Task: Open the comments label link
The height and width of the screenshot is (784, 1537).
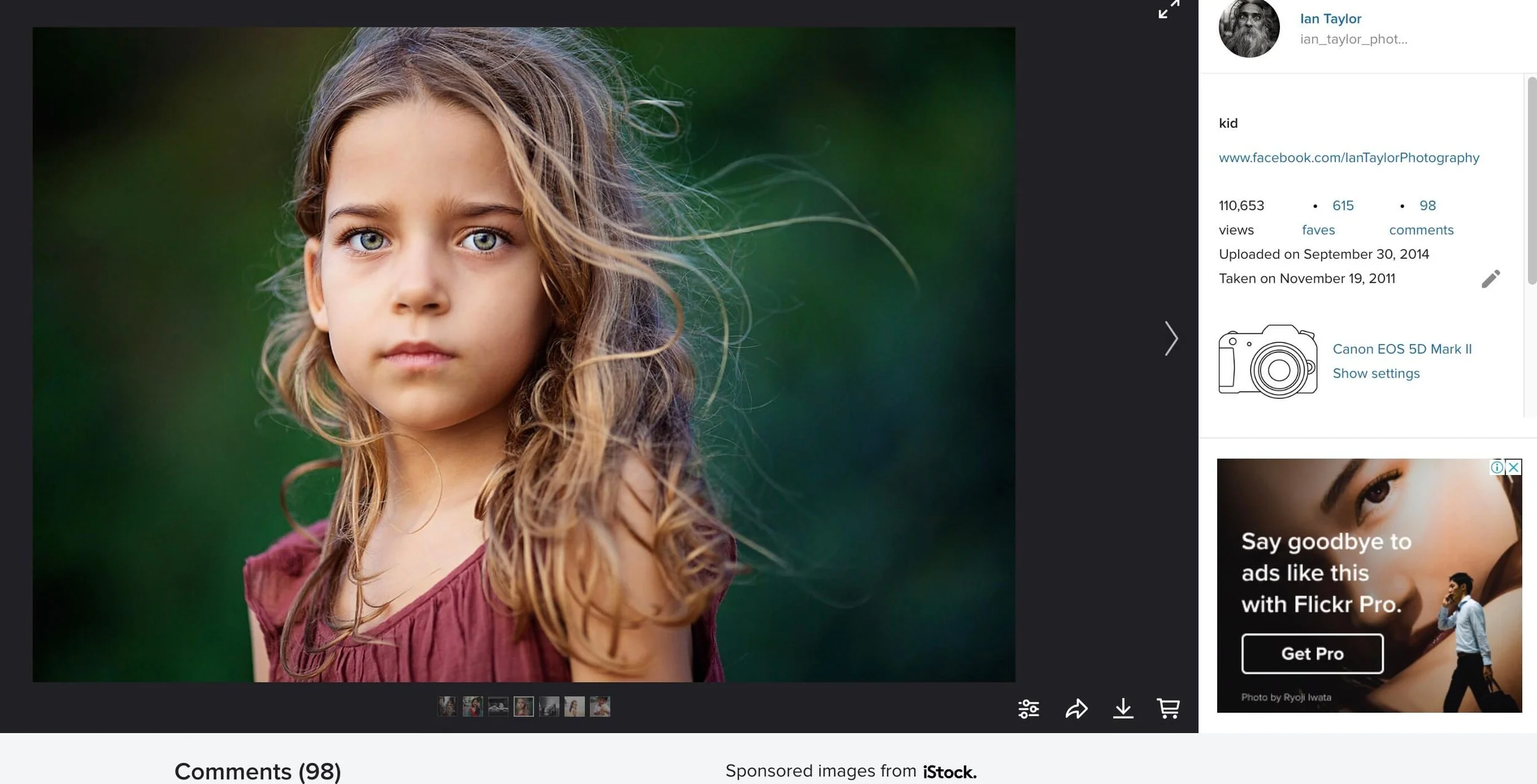Action: coord(1421,230)
